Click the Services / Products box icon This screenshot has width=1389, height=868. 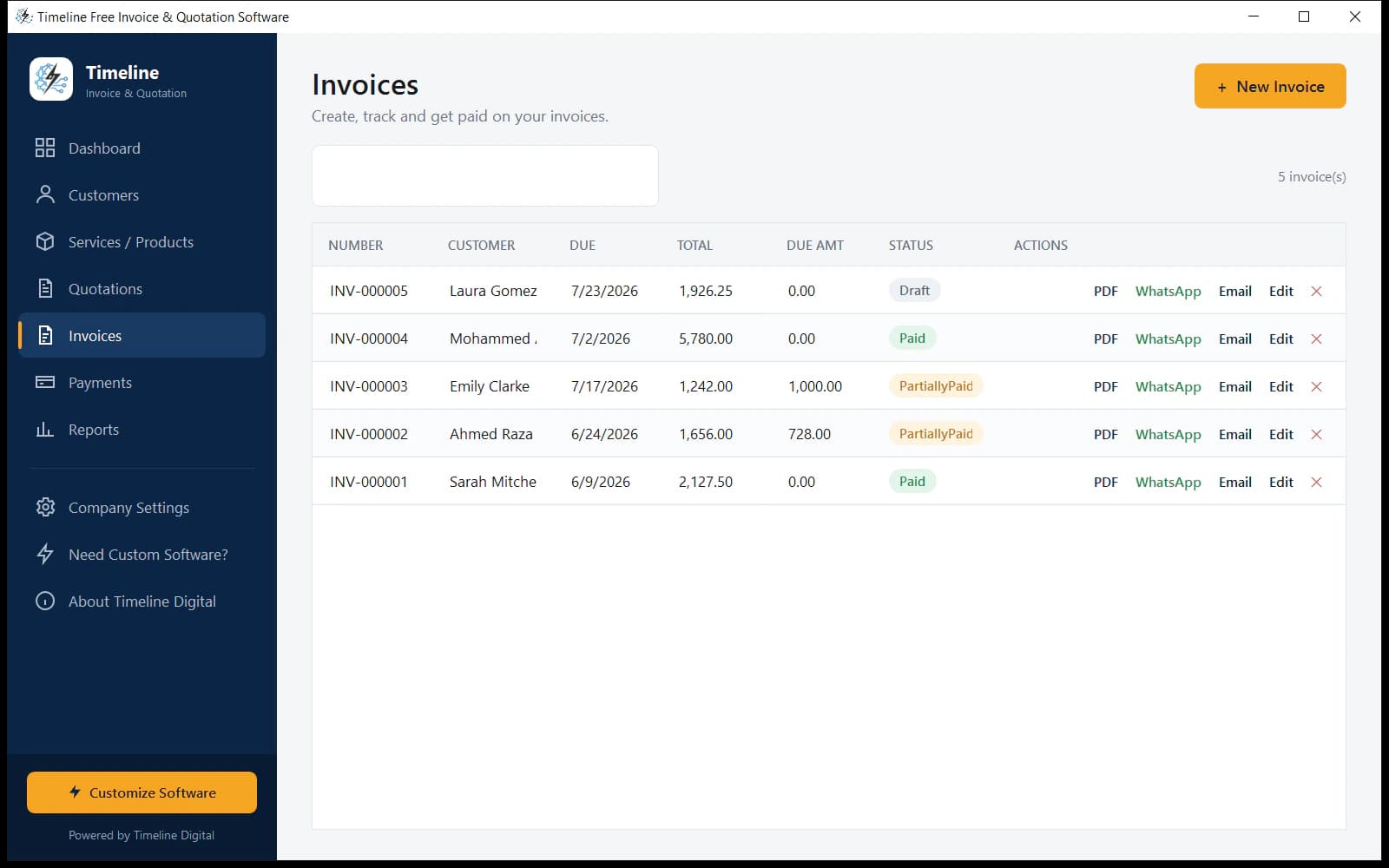tap(45, 241)
